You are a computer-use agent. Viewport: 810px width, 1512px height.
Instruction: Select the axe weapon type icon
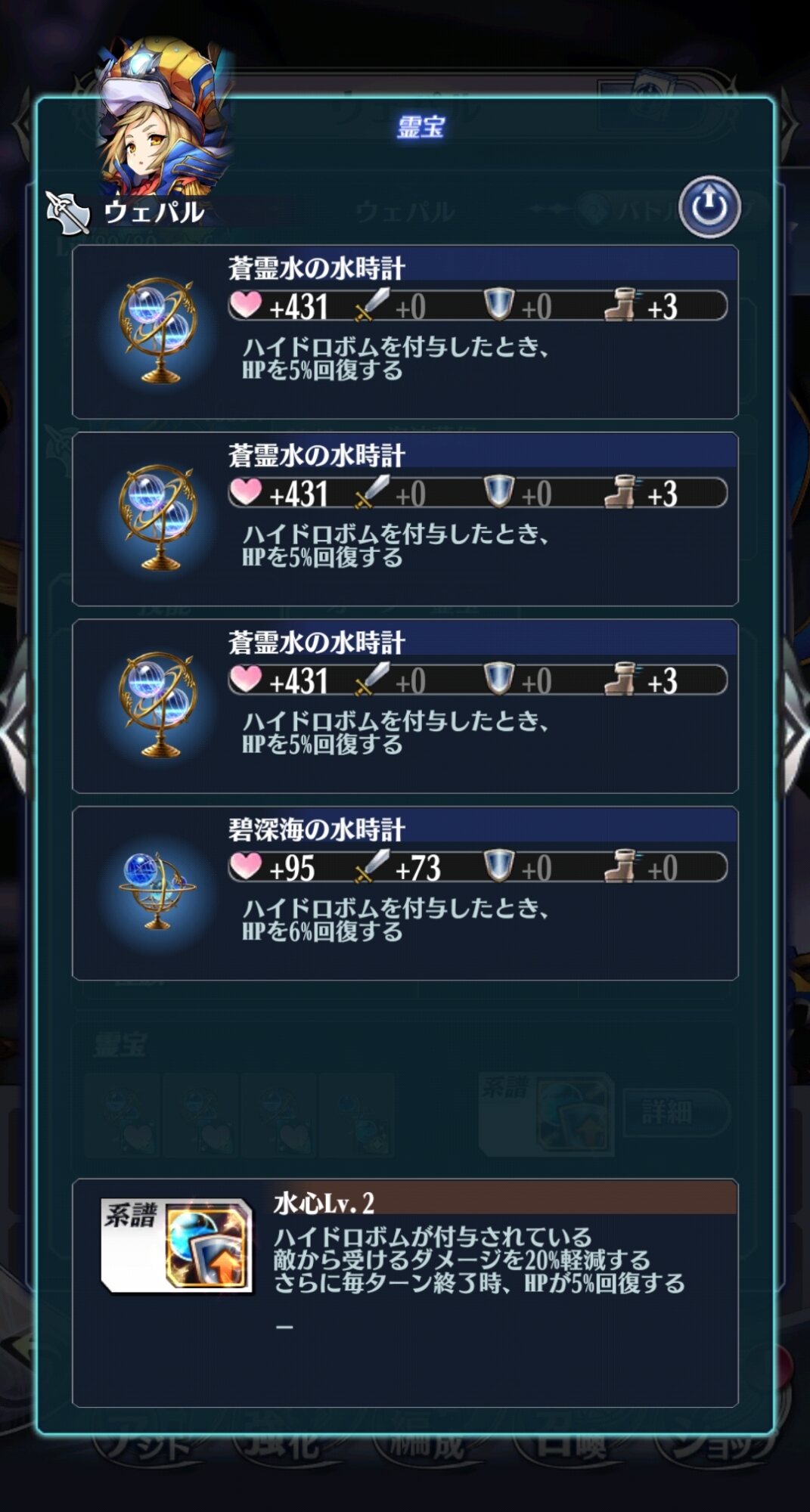[x=68, y=212]
